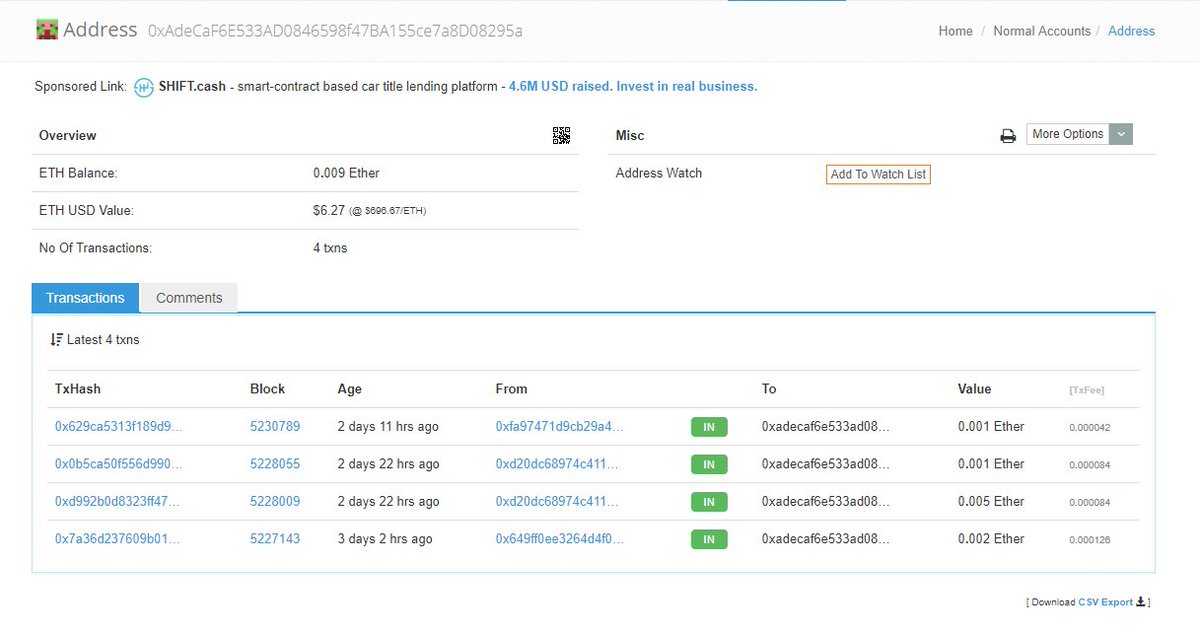Click the 'Latest 4 txns' label
The image size is (1200, 633).
103,340
